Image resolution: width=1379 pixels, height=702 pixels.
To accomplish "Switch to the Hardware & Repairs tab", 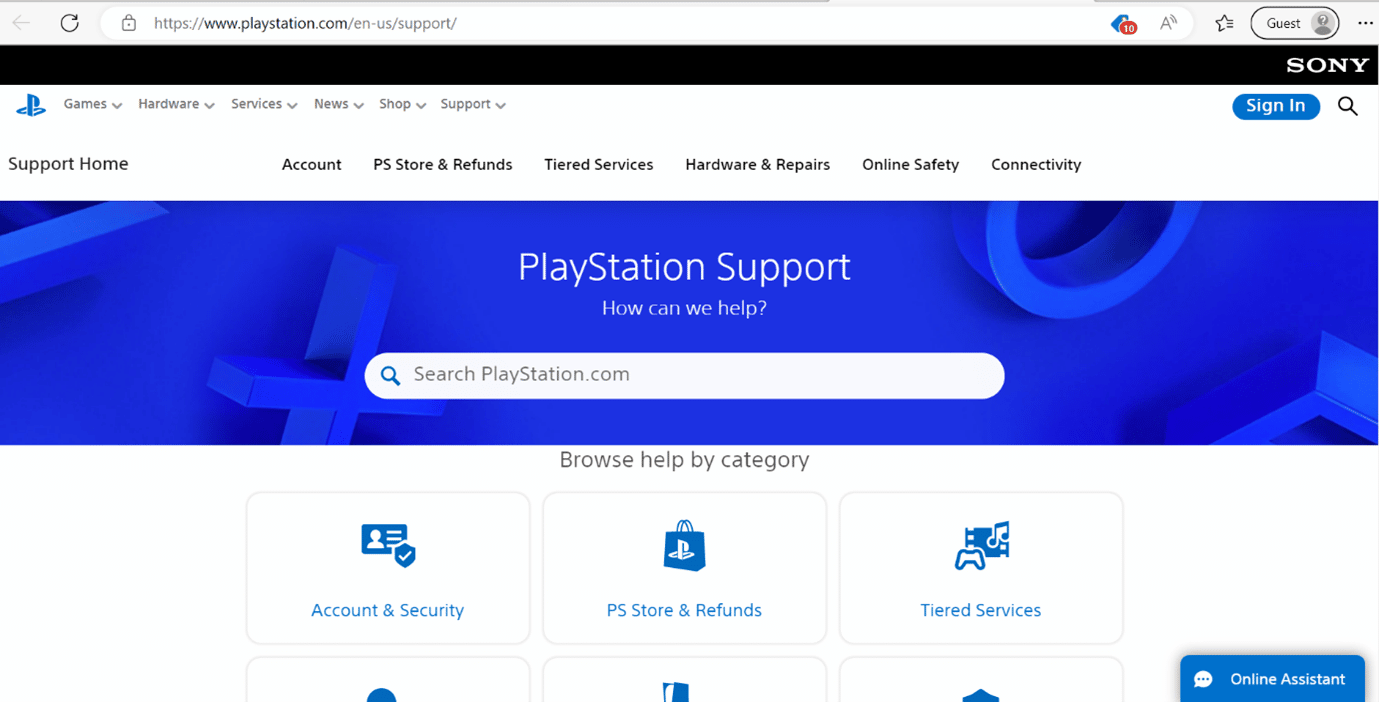I will click(757, 164).
